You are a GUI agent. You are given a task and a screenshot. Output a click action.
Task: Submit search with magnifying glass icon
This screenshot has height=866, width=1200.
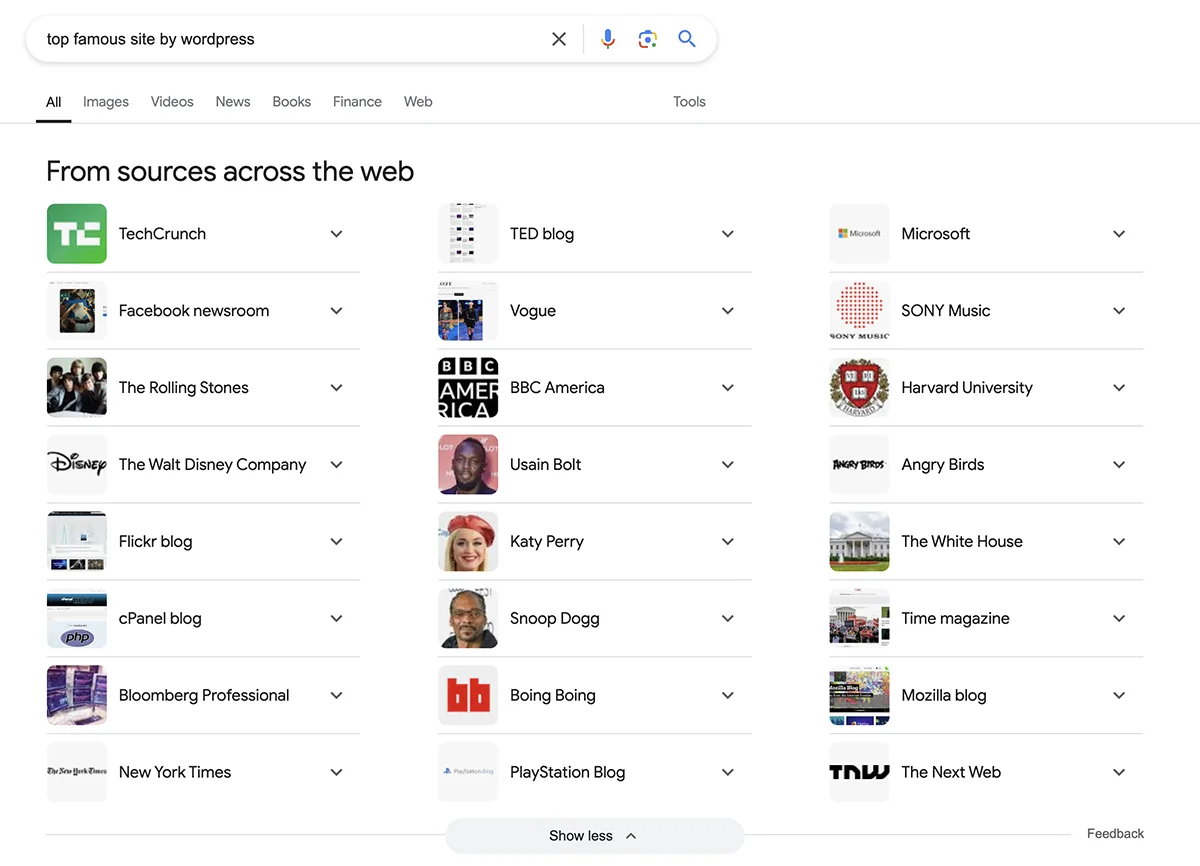687,39
